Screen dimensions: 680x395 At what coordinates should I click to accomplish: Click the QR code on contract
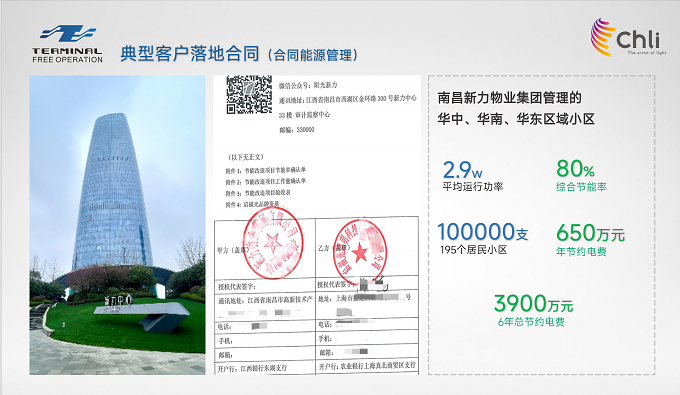pyautogui.click(x=249, y=95)
